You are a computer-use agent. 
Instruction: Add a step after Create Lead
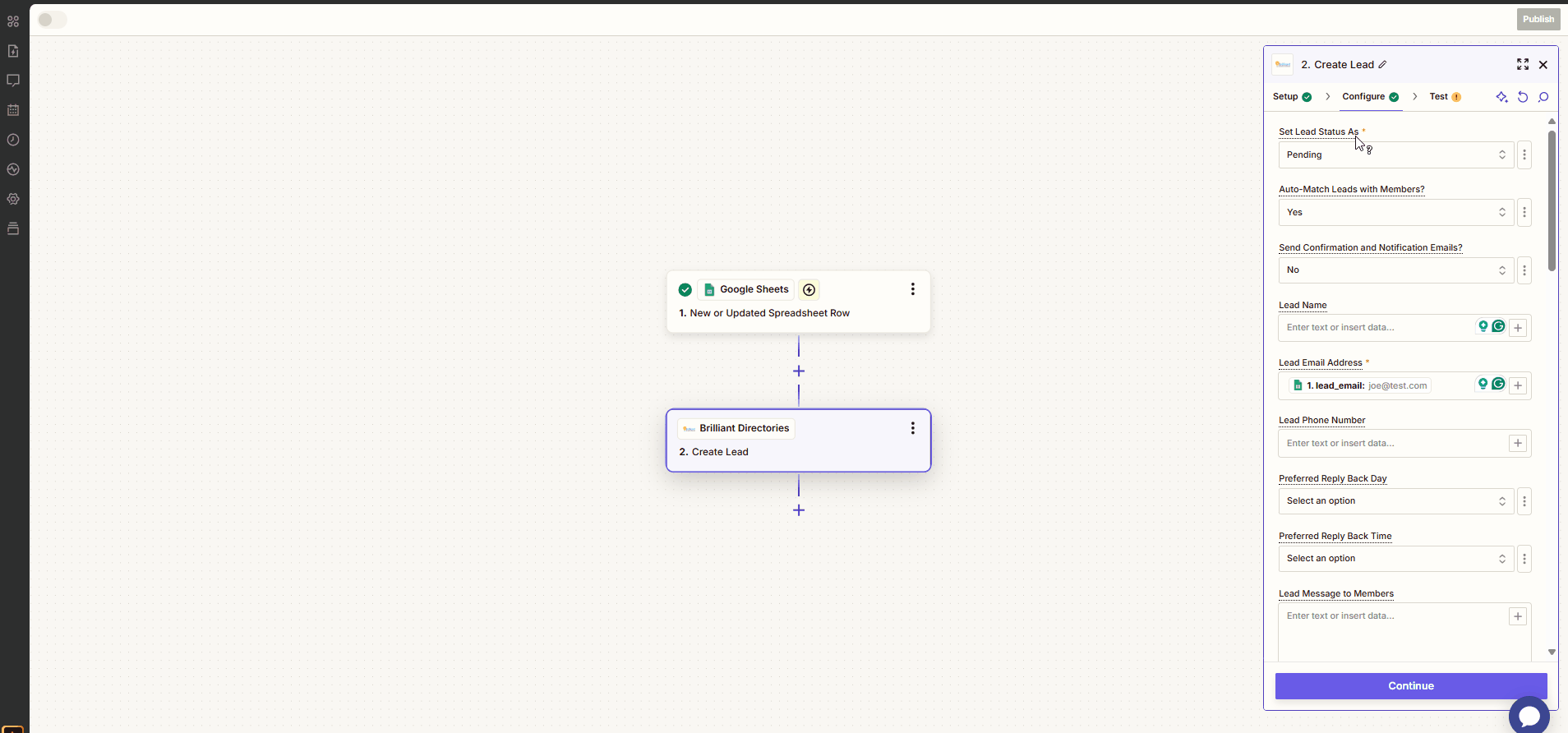(x=799, y=510)
